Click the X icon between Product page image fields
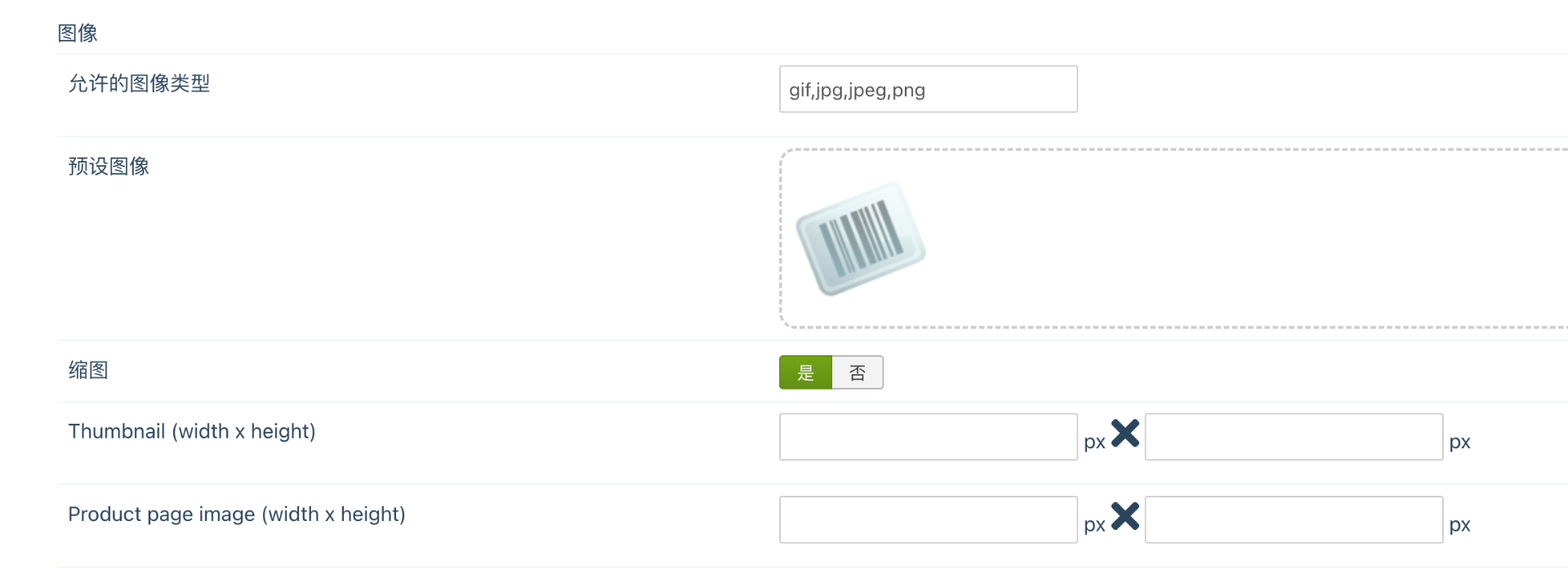This screenshot has width=1568, height=570. (1125, 515)
